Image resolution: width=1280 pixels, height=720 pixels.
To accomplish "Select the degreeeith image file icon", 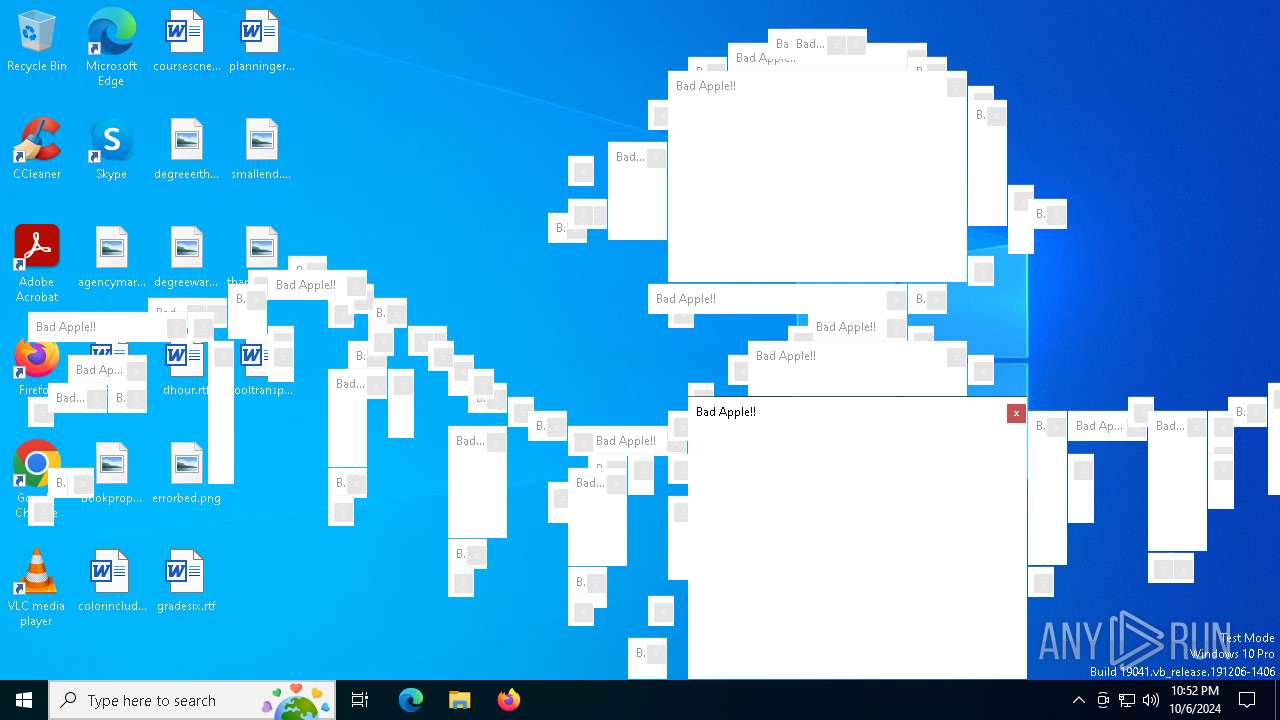I will point(186,149).
